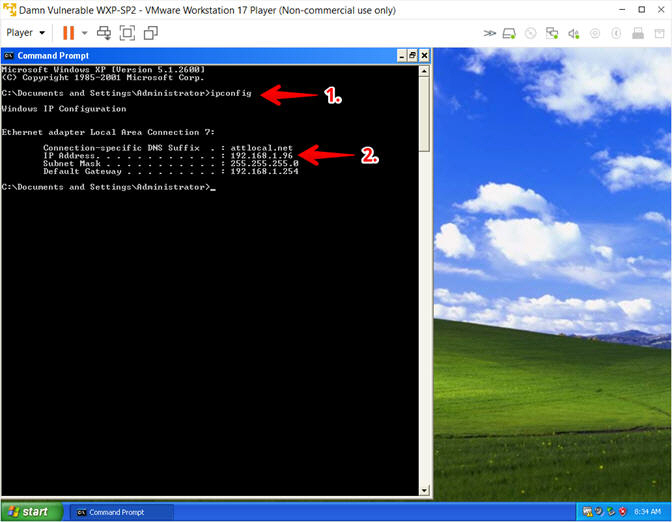The image size is (672, 522).
Task: Expand the power options dropdown arrow
Action: (84, 33)
